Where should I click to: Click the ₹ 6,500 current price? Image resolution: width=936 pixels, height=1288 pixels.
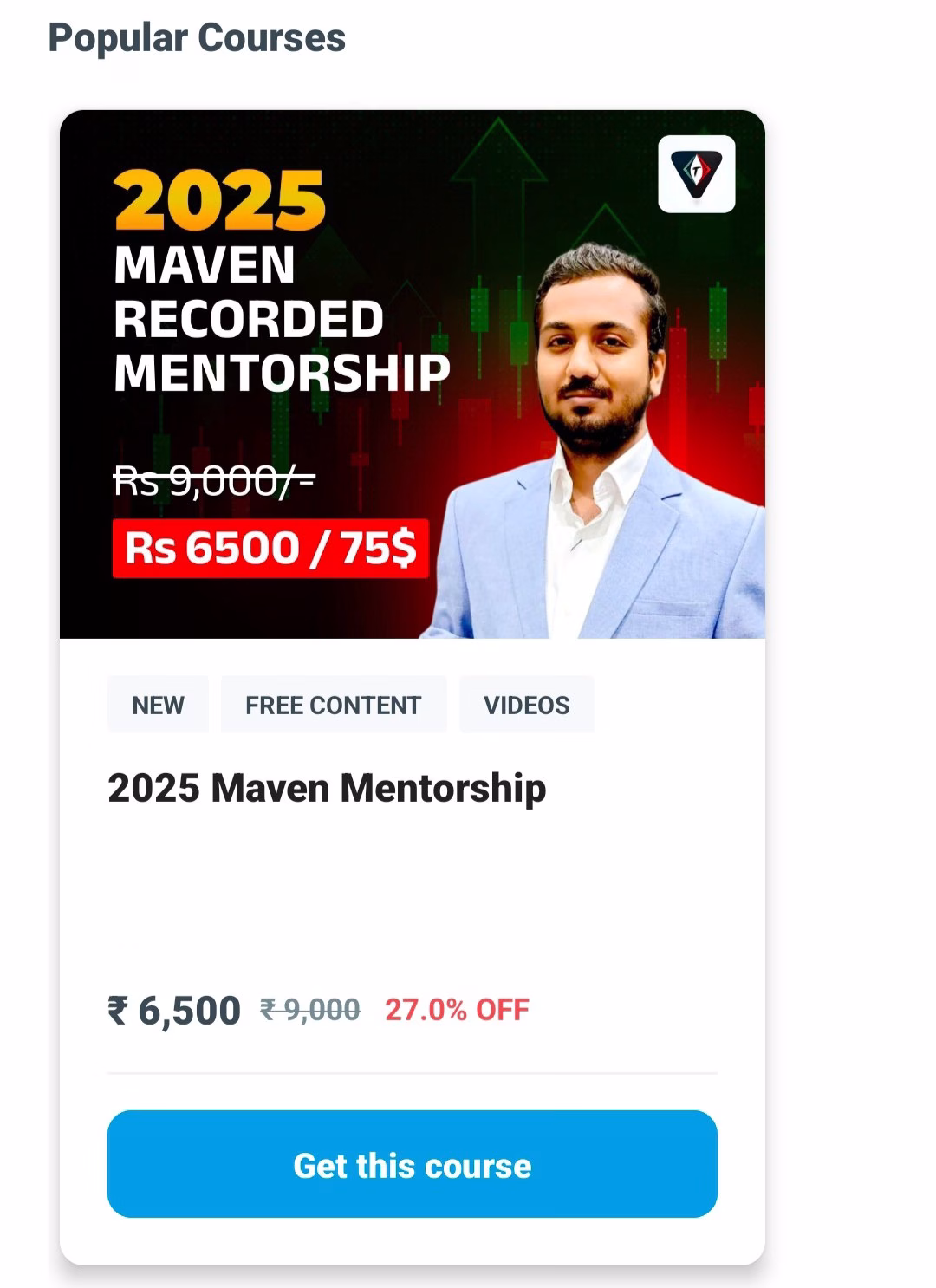tap(174, 1011)
